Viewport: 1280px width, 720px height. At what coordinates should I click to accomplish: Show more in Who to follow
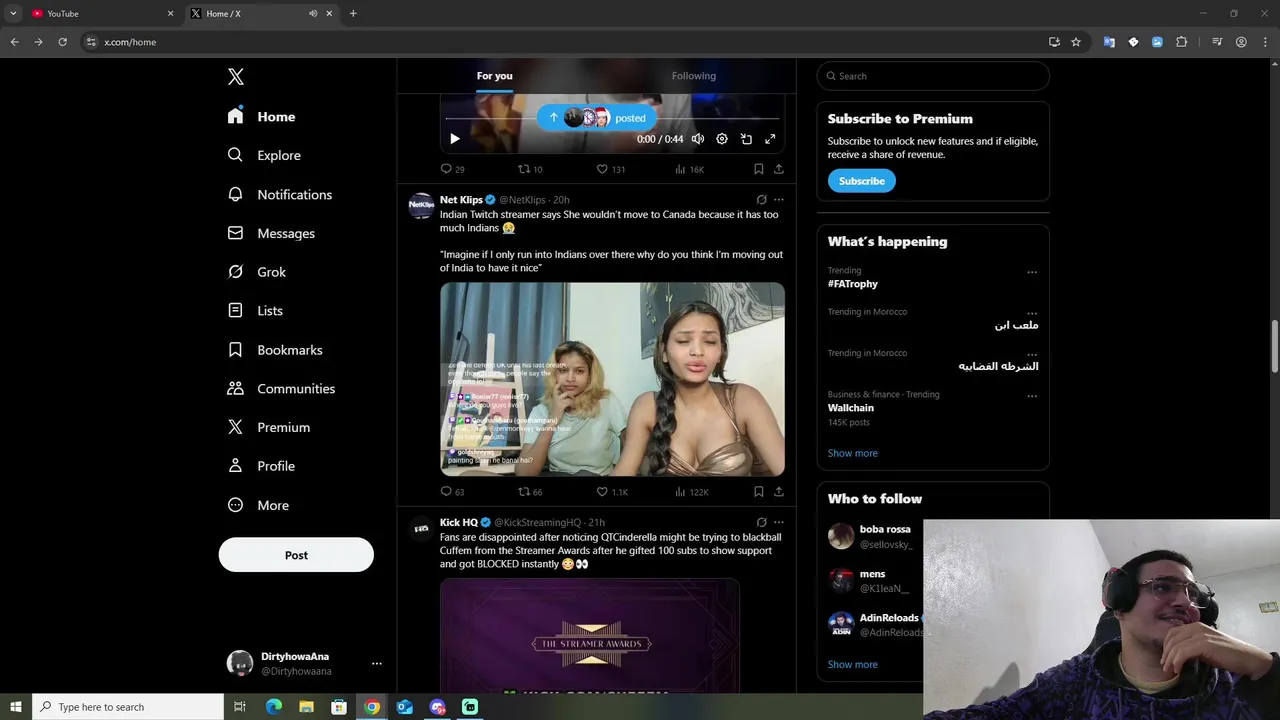[x=853, y=664]
